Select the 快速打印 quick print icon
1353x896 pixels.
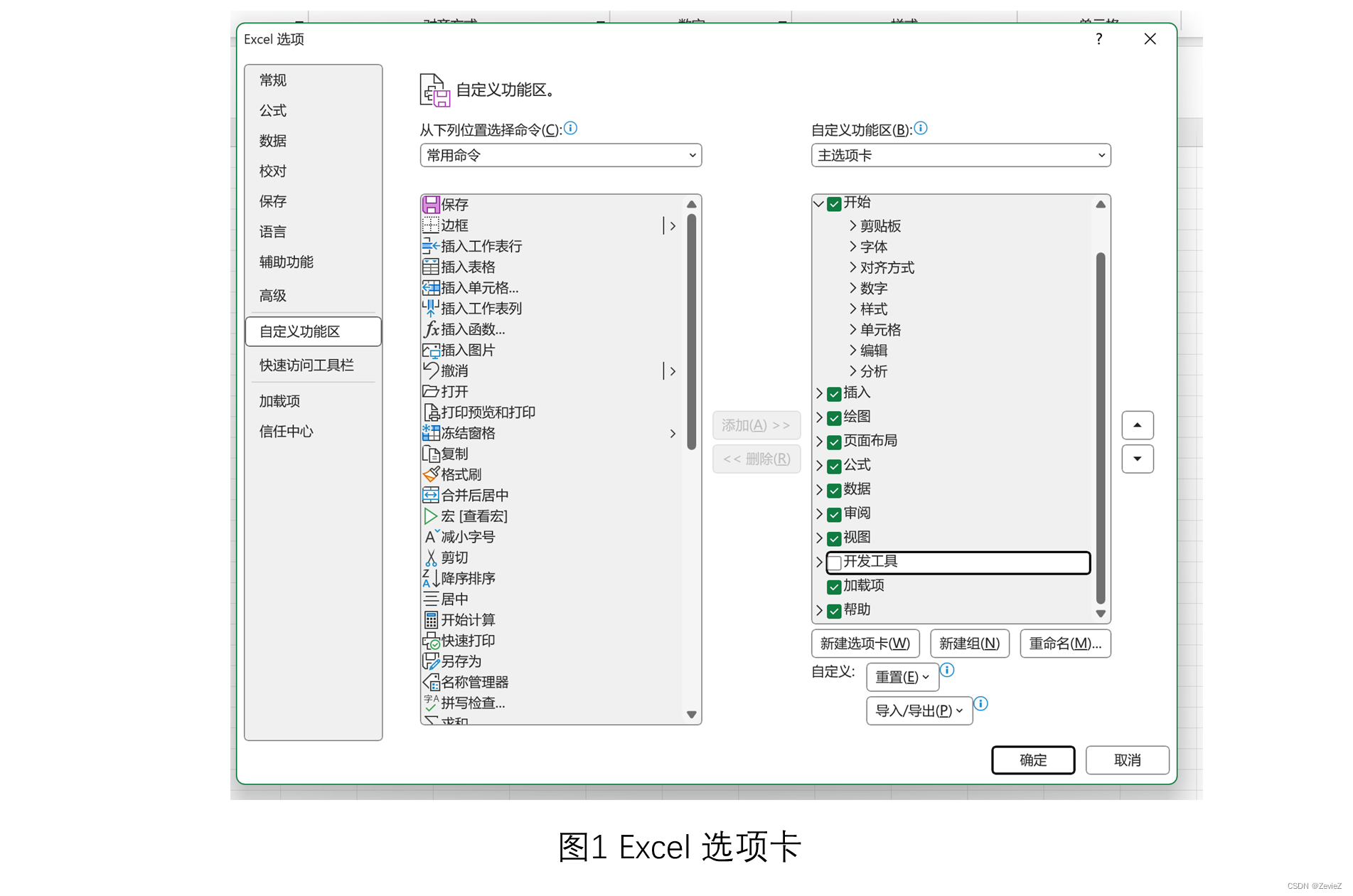click(431, 641)
